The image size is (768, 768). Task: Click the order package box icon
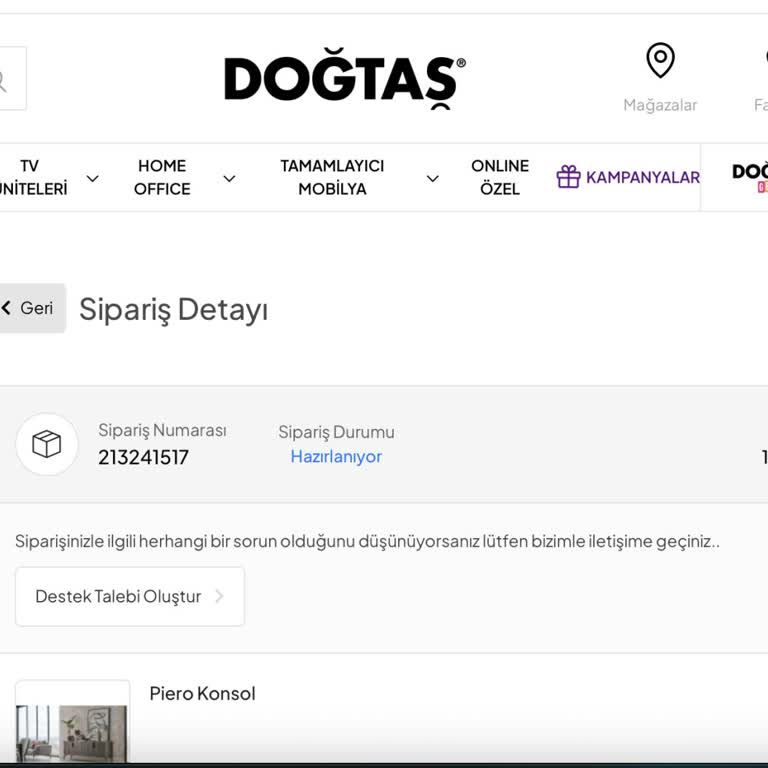47,444
